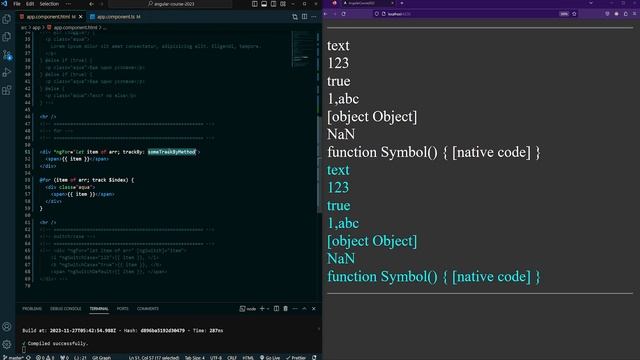Open the File menu
Screen dimensions: 640x360
[17, 4]
